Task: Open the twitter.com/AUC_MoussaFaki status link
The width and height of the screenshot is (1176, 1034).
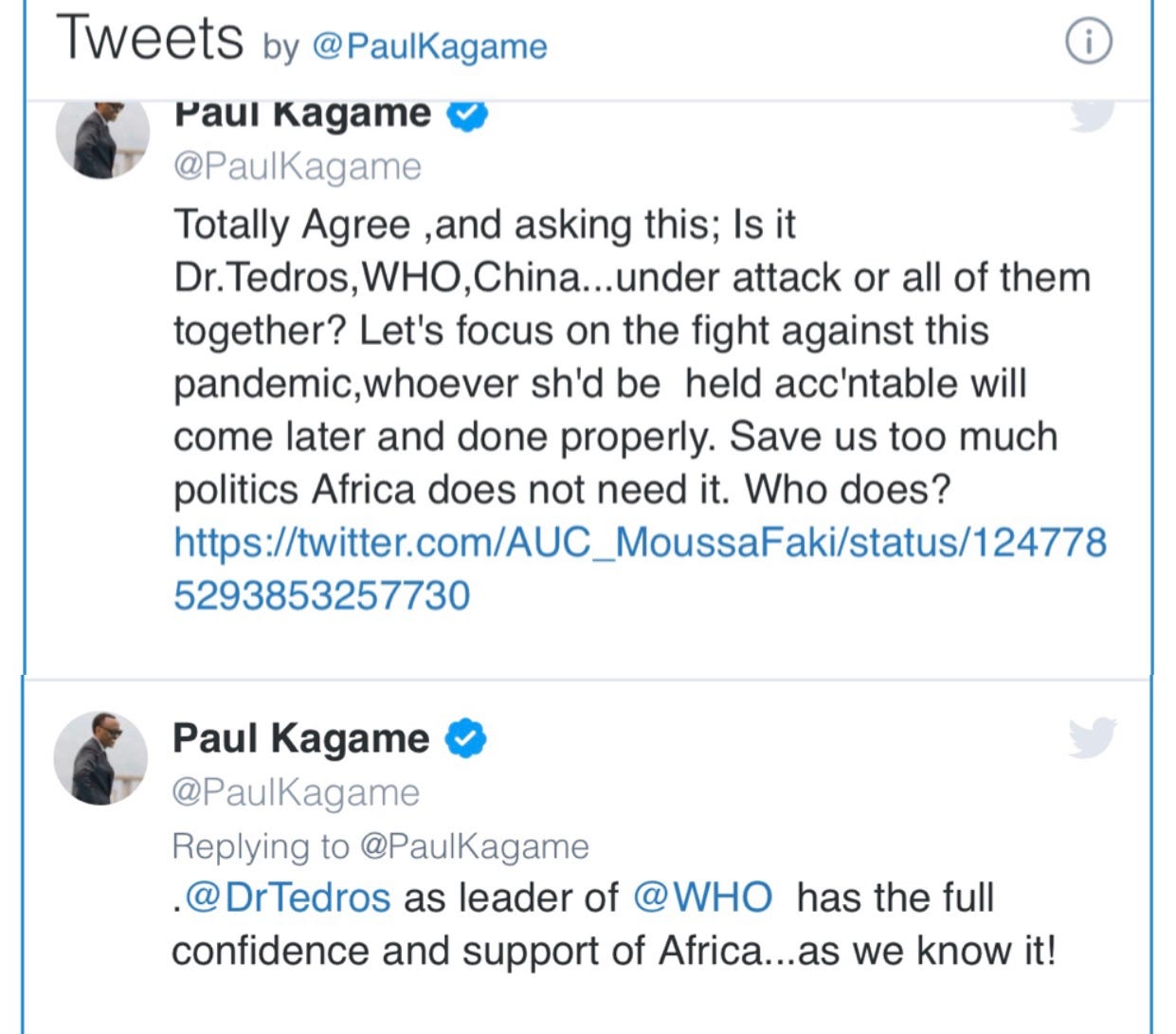Action: pos(640,542)
